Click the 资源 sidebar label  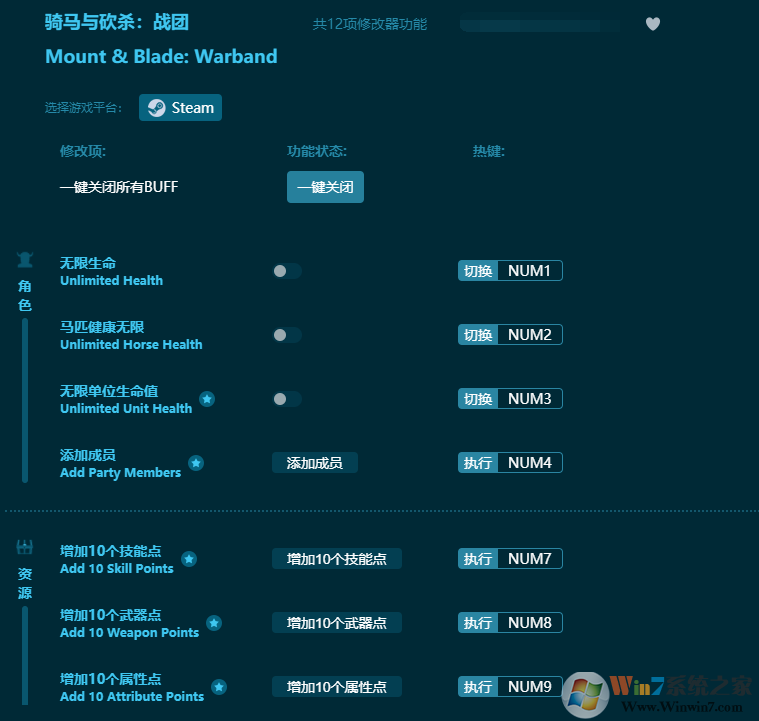(25, 583)
